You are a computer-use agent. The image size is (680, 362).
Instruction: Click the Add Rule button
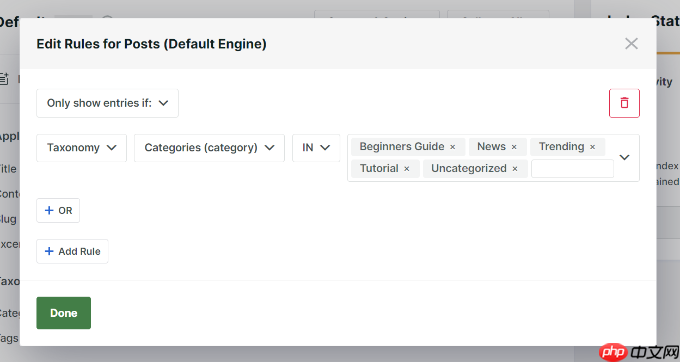click(x=72, y=251)
